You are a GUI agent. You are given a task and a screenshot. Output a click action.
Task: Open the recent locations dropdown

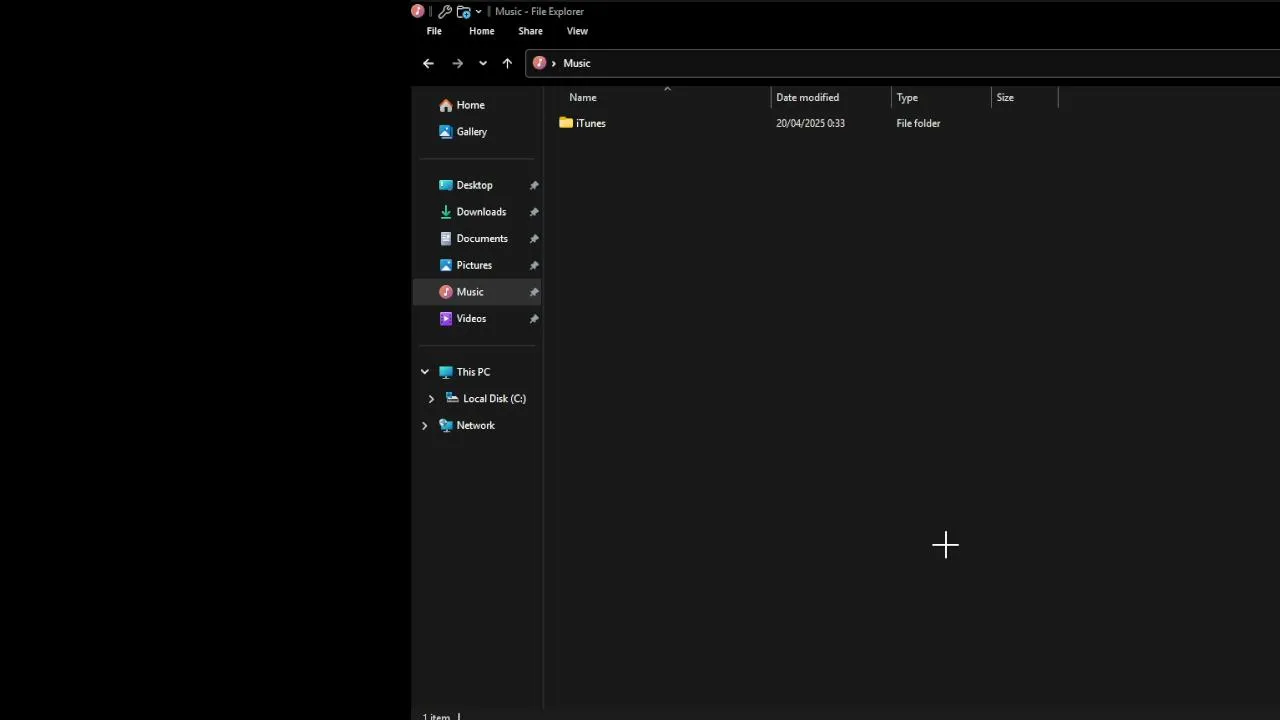point(483,63)
